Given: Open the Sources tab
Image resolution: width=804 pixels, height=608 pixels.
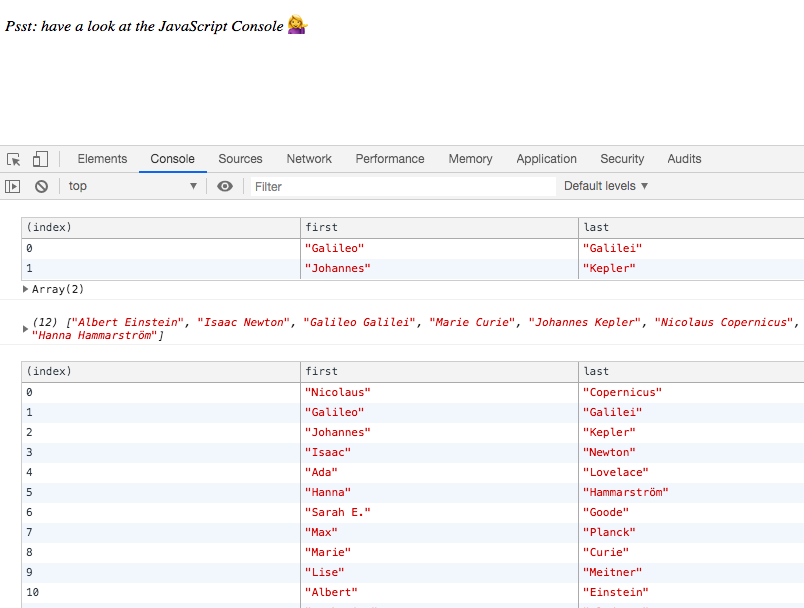Looking at the screenshot, I should [240, 159].
